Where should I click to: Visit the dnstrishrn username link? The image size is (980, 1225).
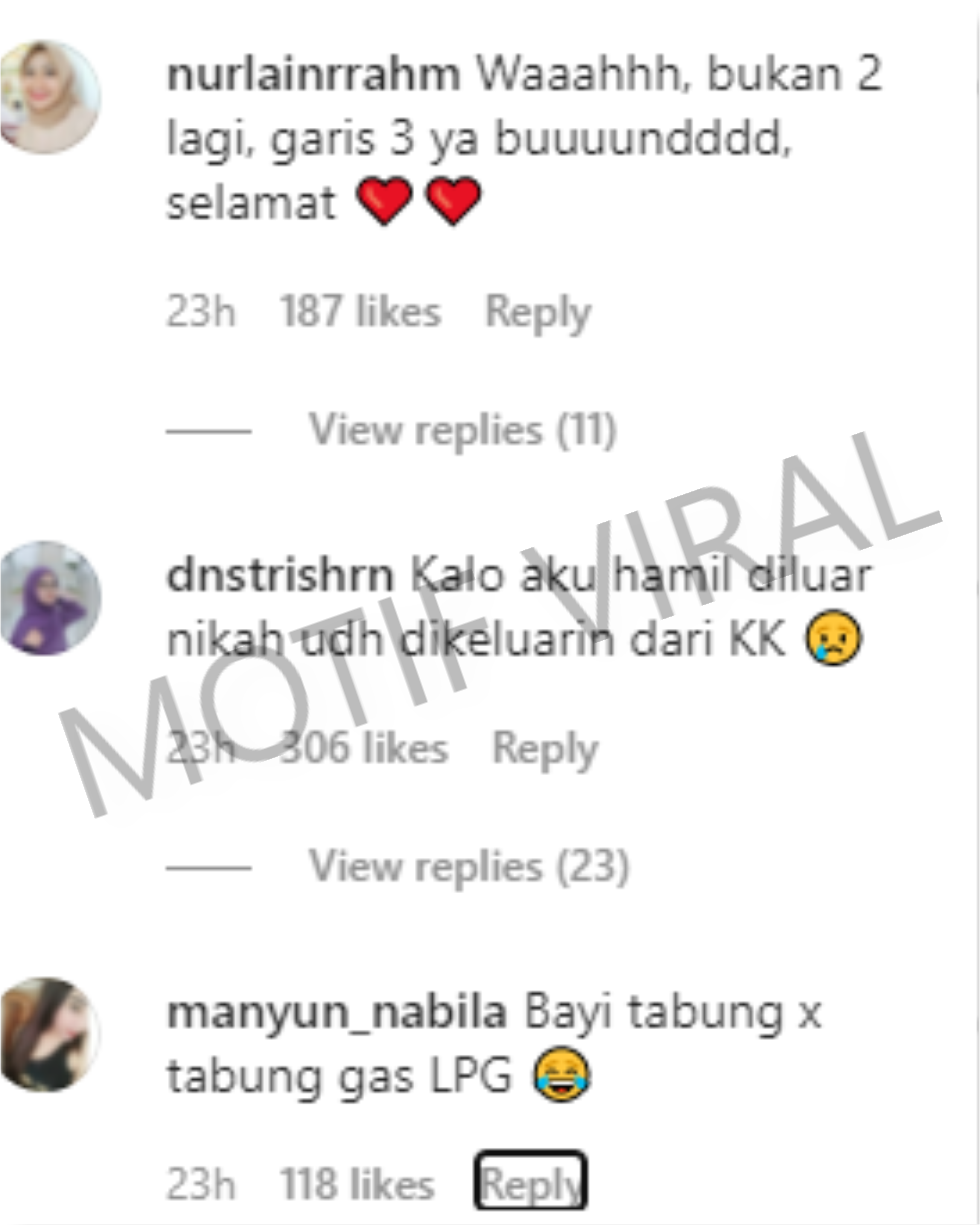tap(280, 576)
